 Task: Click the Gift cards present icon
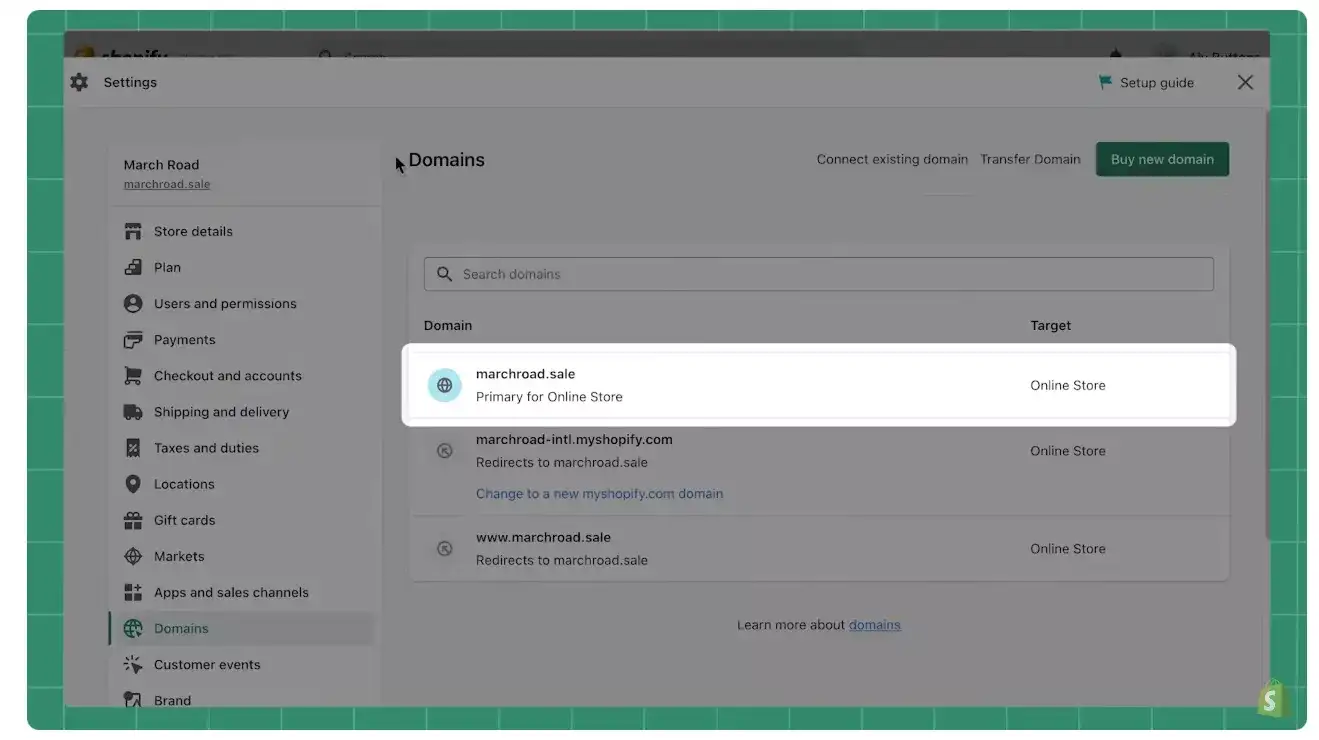pyautogui.click(x=133, y=520)
